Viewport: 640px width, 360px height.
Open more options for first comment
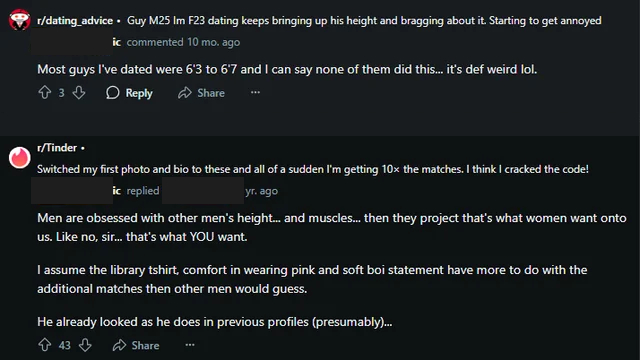coord(256,93)
